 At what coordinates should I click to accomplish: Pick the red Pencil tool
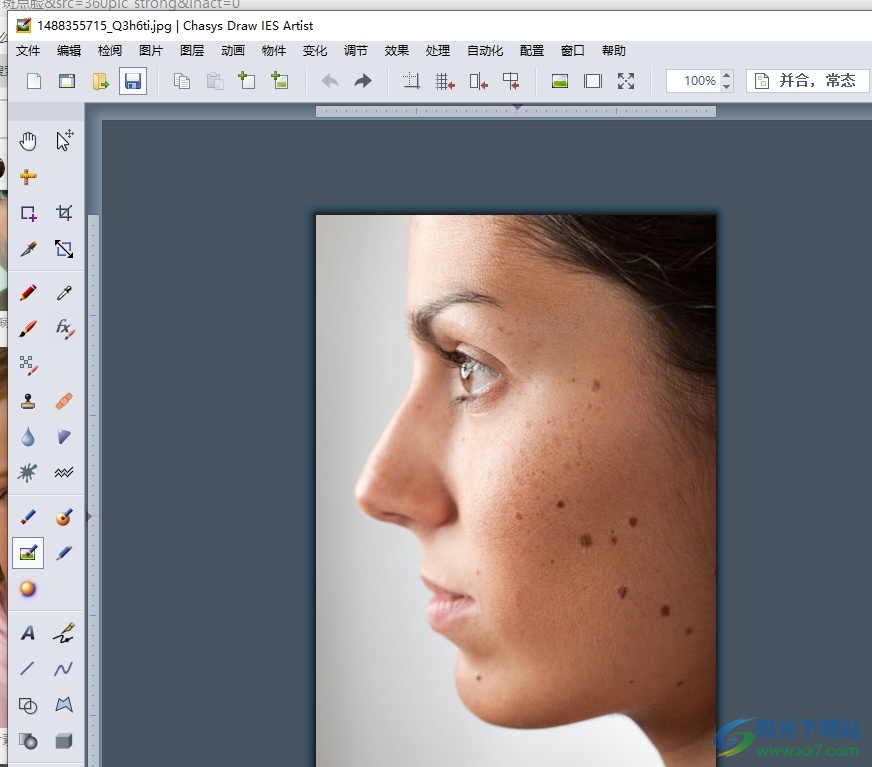28,293
